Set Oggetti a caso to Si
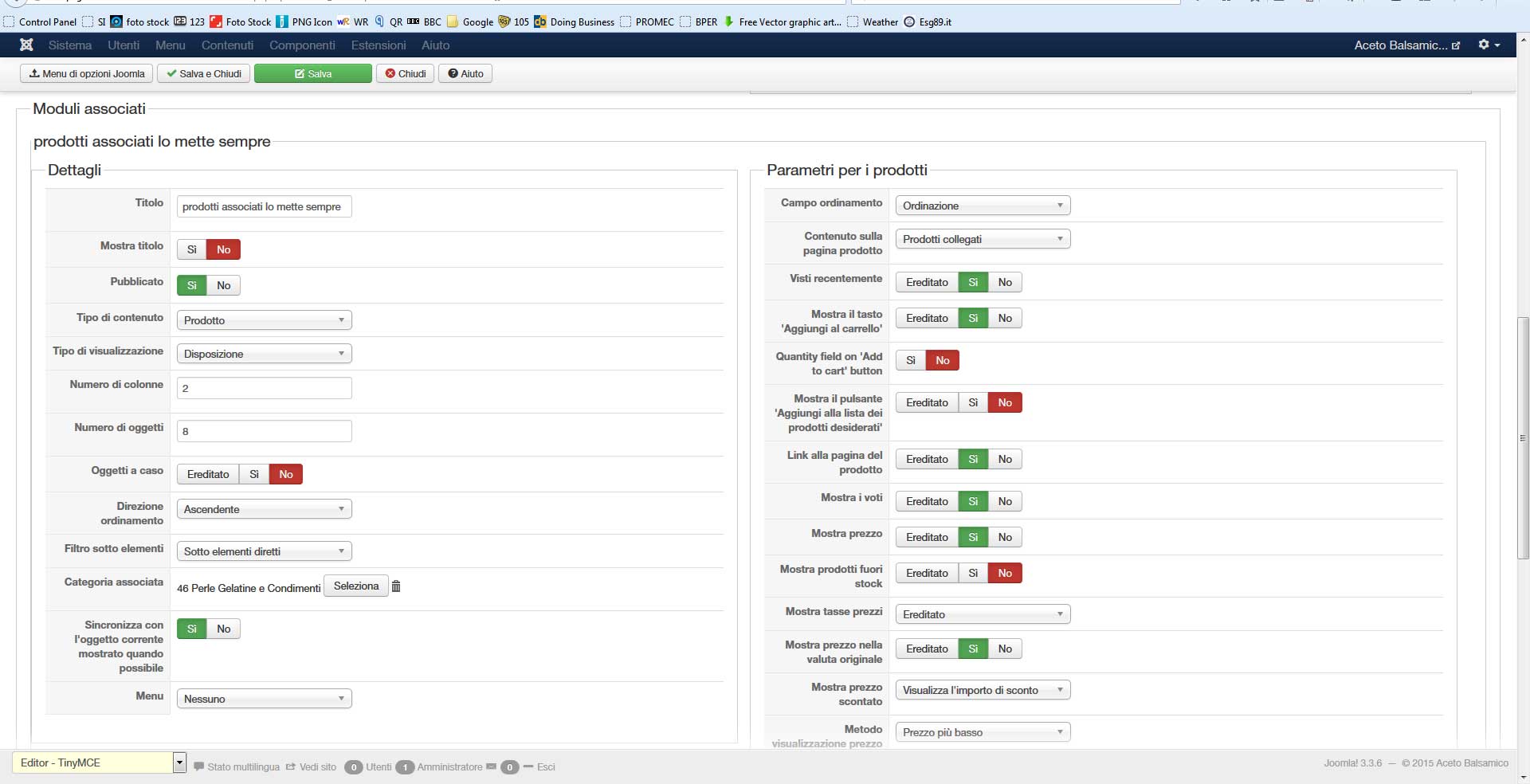Screen dimensions: 1530x784 pyautogui.click(x=254, y=475)
